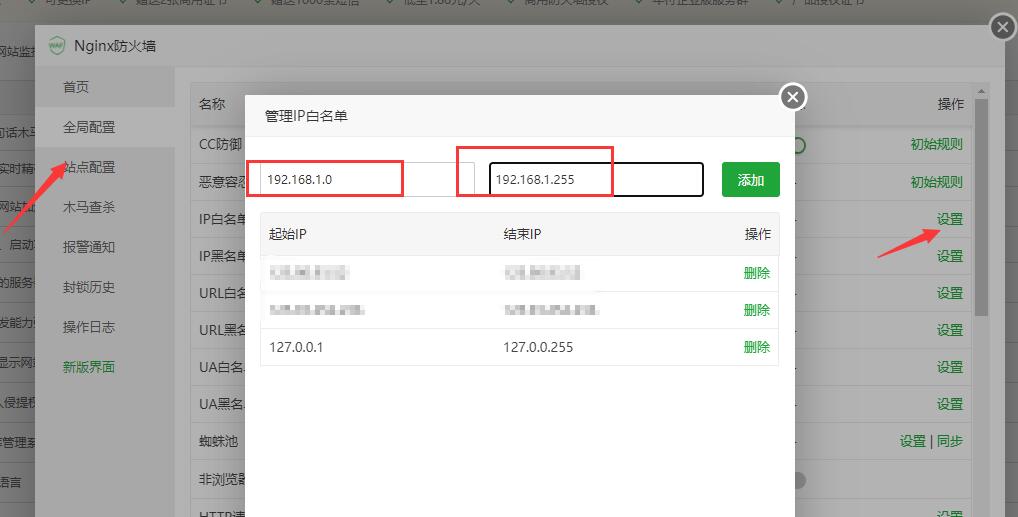This screenshot has width=1018, height=517.
Task: Click the scrollbar up arrow in rules list
Action: coord(981,91)
